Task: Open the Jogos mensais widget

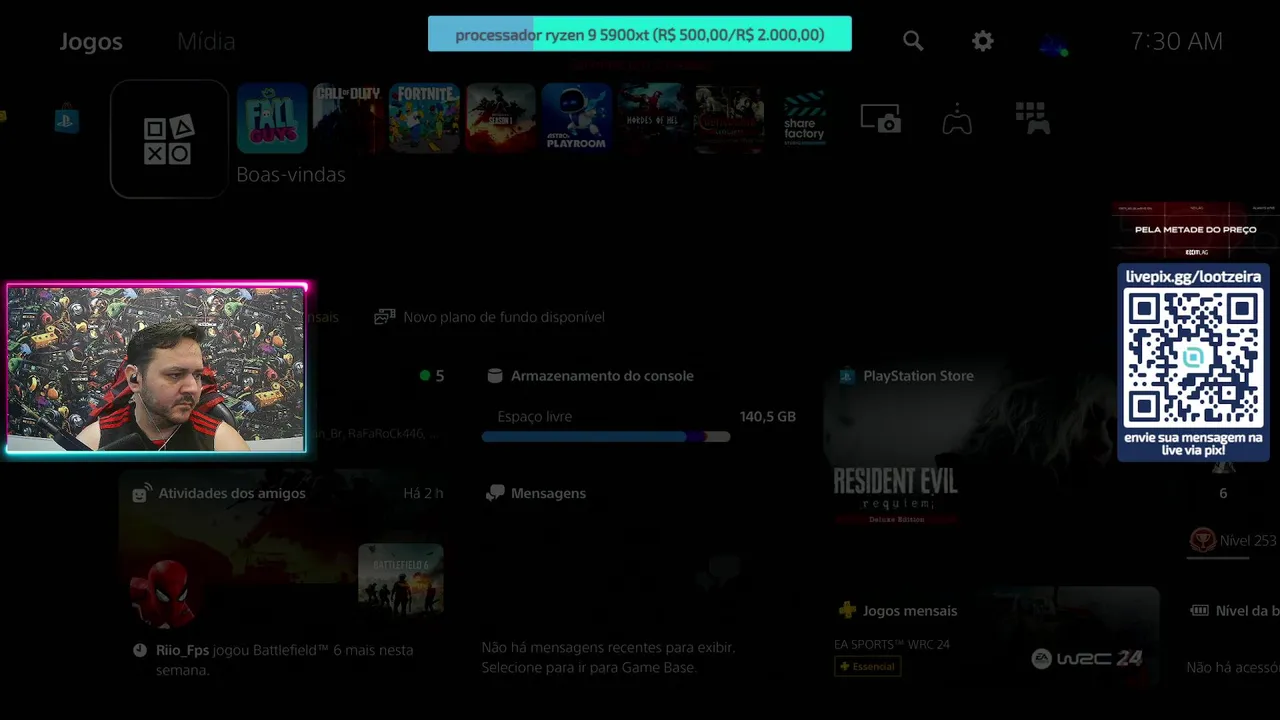Action: click(898, 610)
